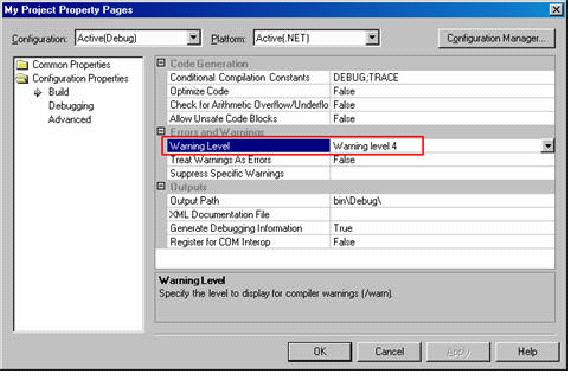Select the Optimize Code property

coord(248,91)
